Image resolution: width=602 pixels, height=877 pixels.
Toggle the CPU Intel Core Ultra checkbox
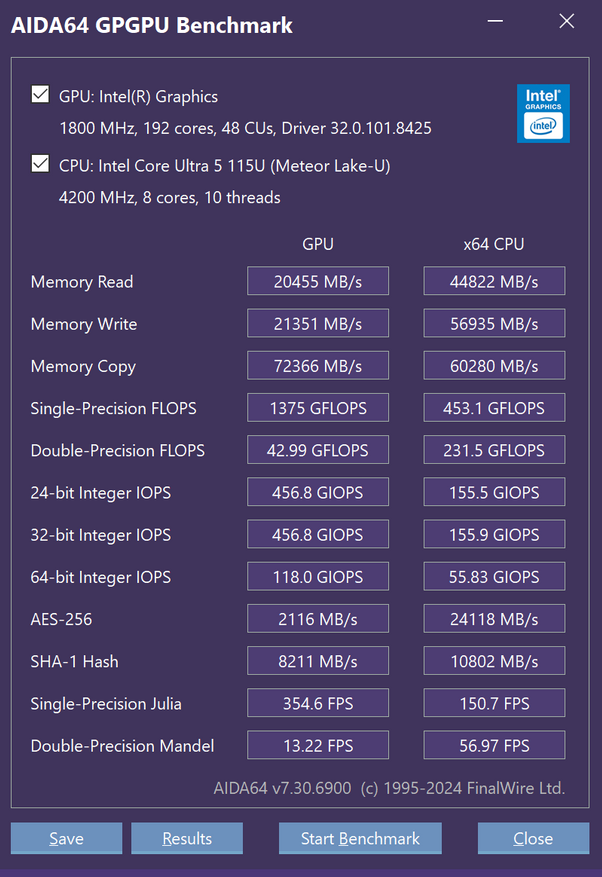[x=40, y=164]
